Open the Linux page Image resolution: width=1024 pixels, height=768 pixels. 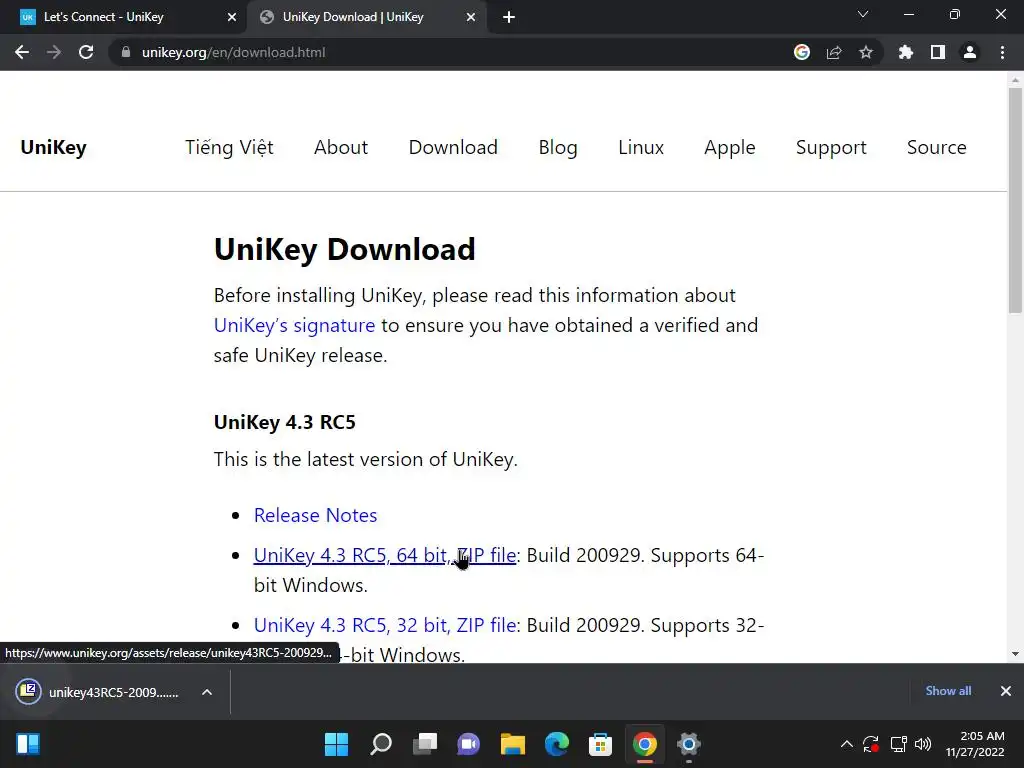point(641,147)
